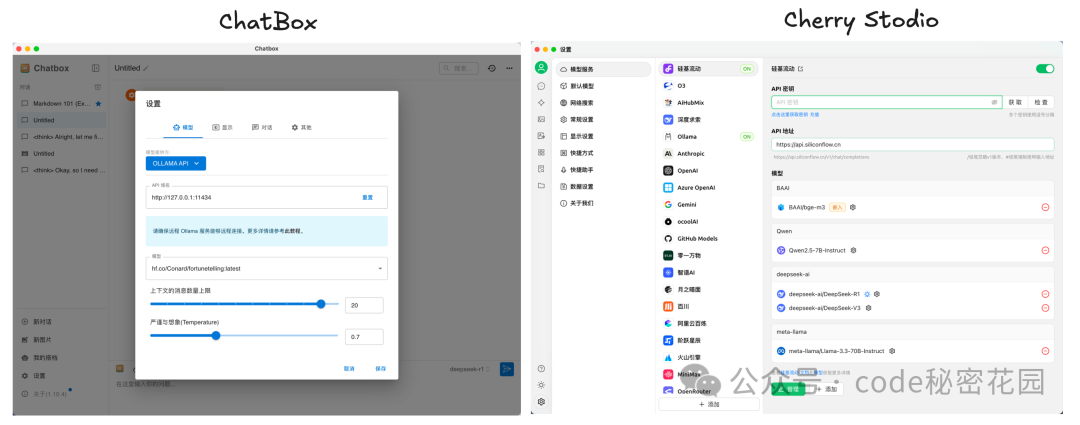Viewport: 1080px width, 425px height.
Task: Select 默认模型 in Cherry Studio settings menu
Action: [x=603, y=86]
